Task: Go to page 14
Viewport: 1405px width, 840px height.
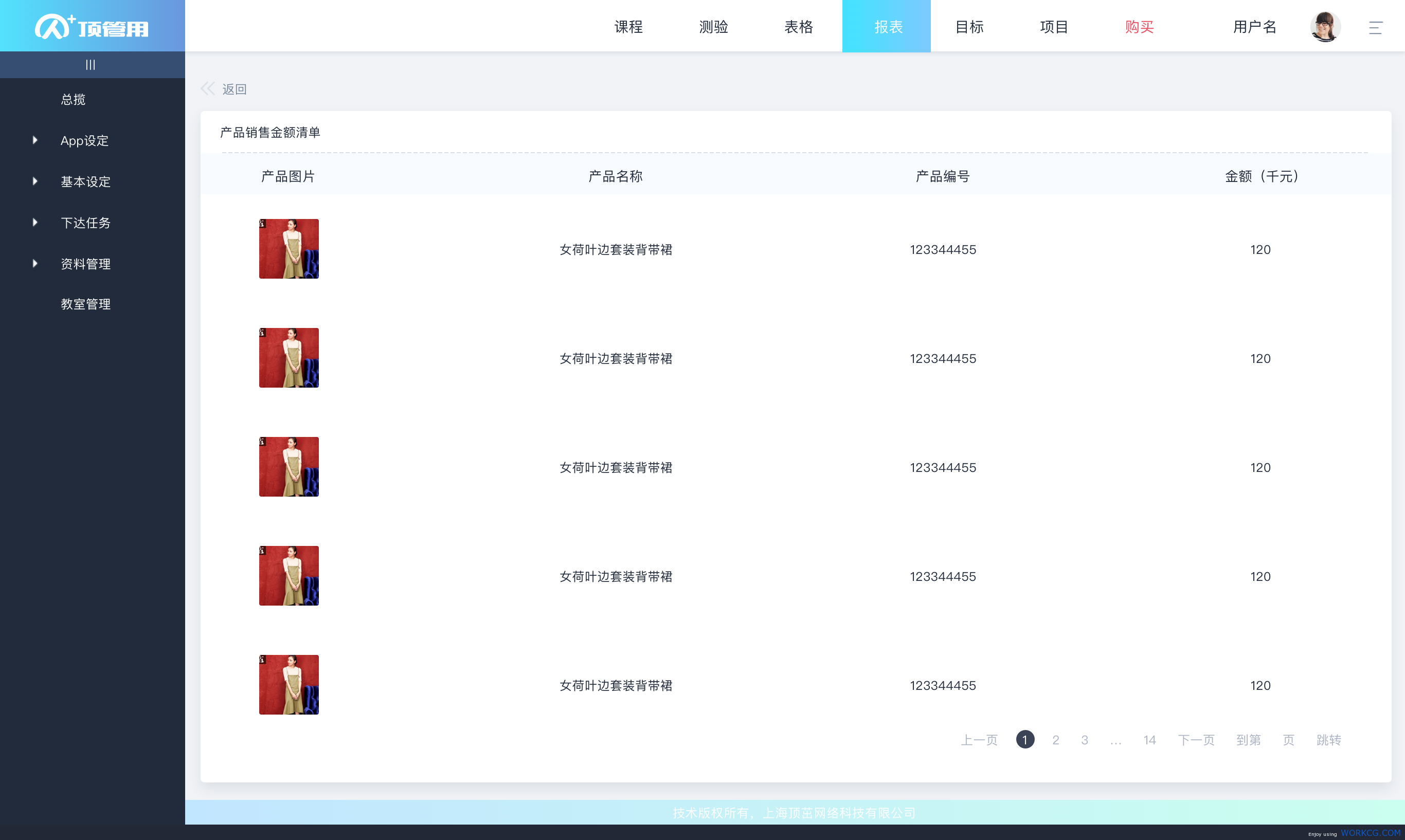Action: coord(1150,739)
